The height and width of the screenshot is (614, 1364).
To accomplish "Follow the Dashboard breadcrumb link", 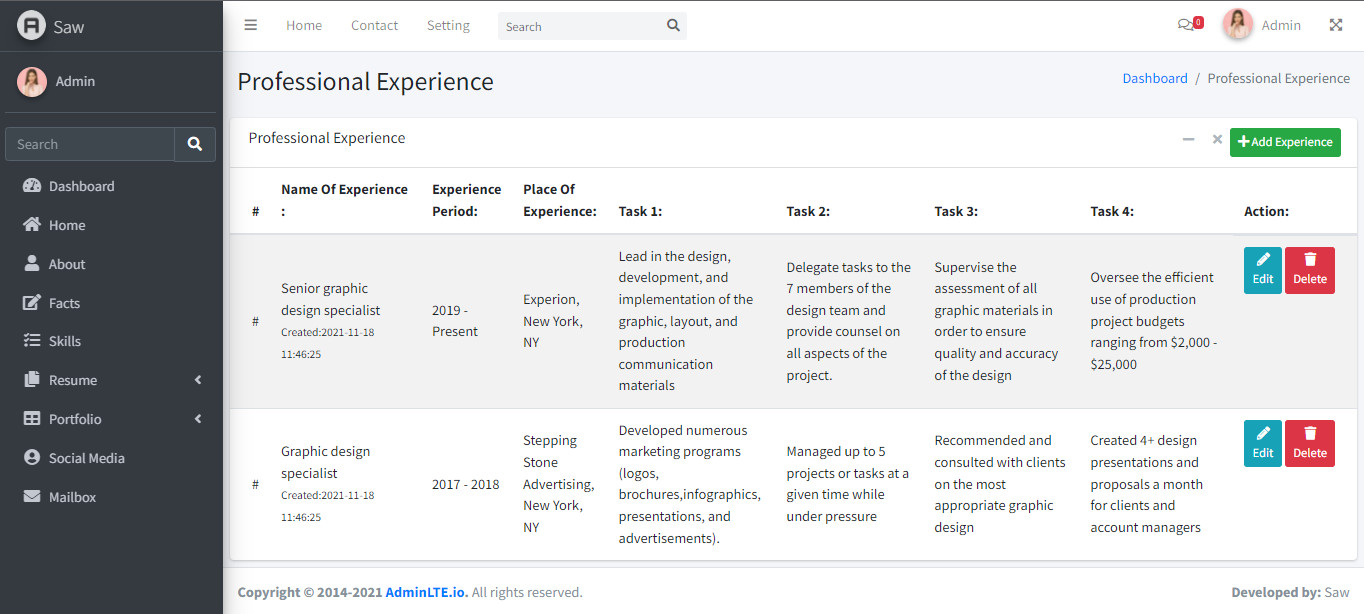I will click(x=1155, y=78).
